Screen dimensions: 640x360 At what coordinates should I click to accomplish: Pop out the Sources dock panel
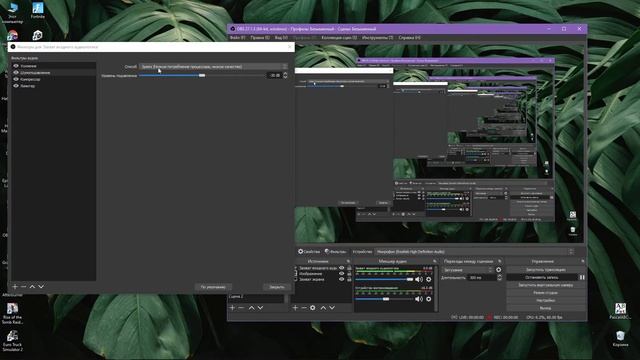coord(348,261)
